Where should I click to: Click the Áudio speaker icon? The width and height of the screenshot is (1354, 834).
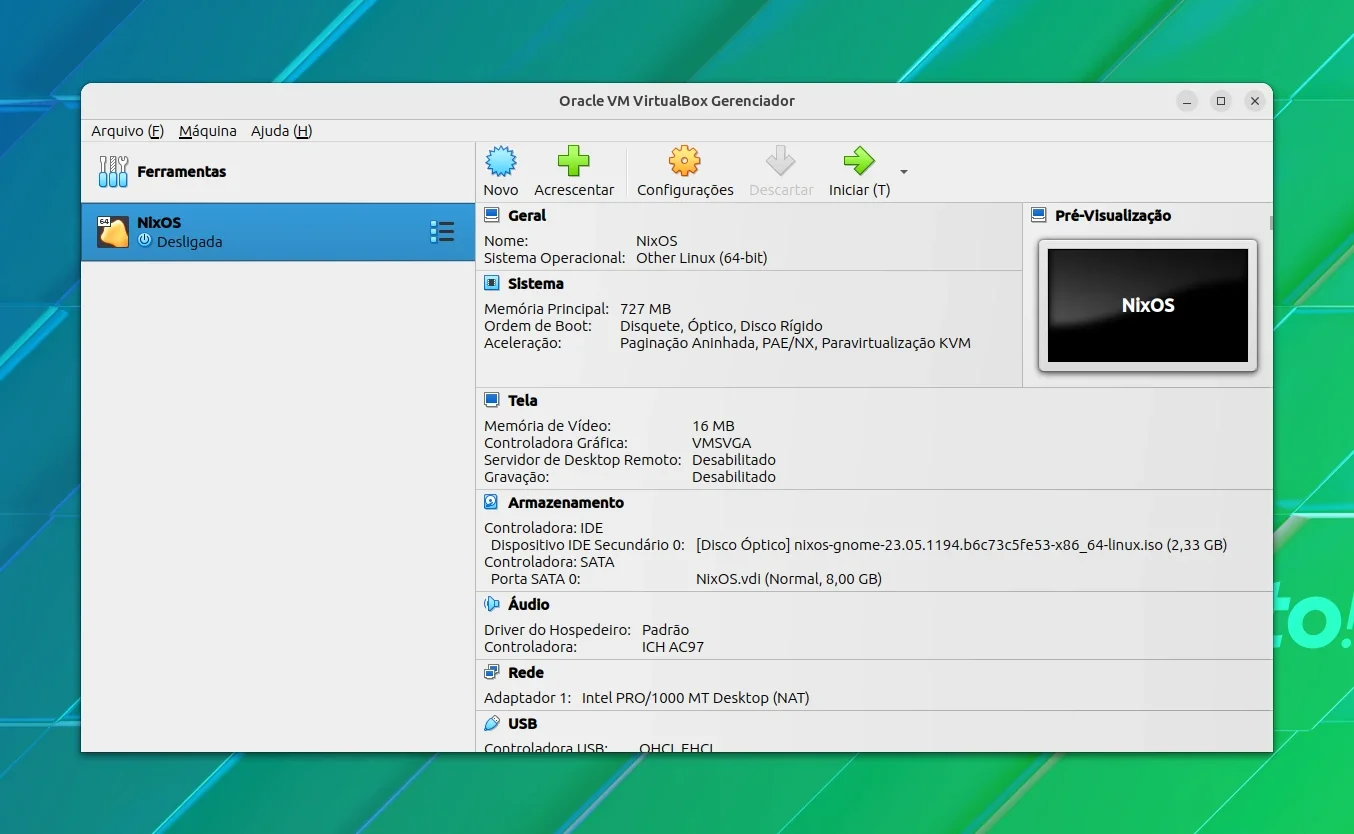click(x=491, y=604)
